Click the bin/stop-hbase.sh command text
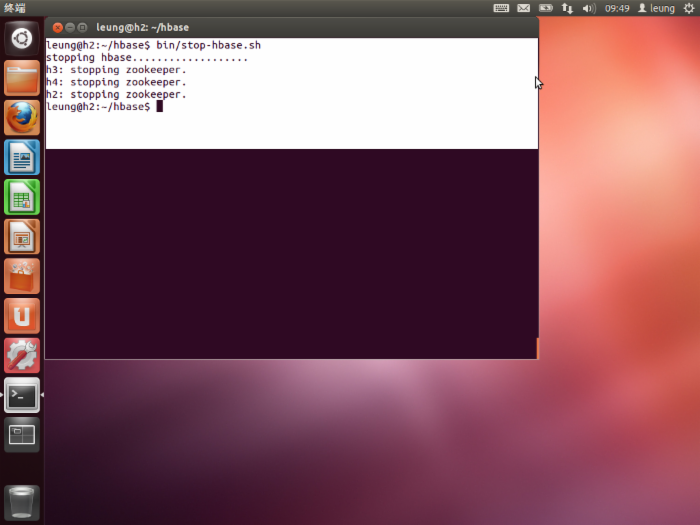 208,45
